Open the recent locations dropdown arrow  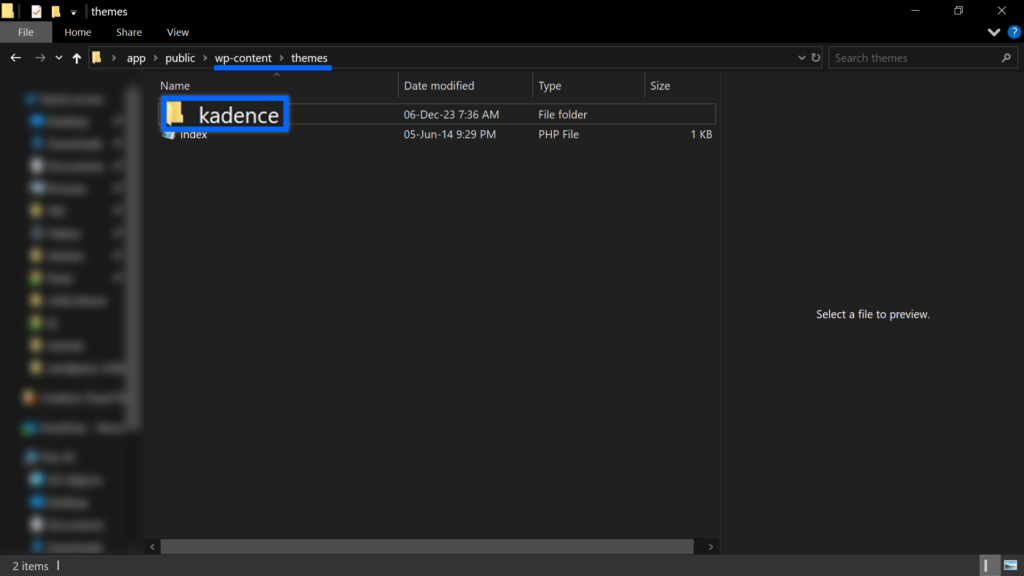[x=59, y=58]
